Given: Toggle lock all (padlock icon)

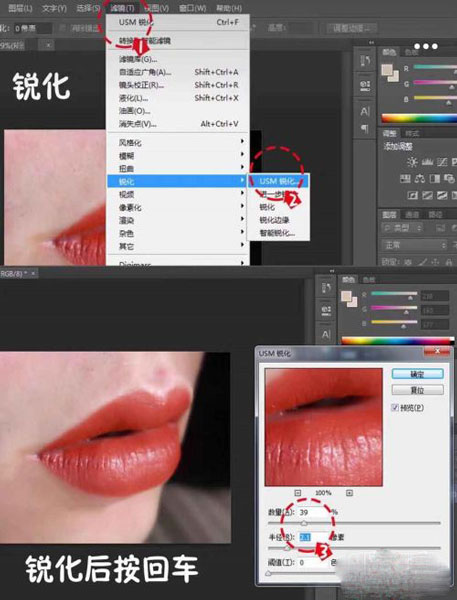Looking at the screenshot, I should [449, 262].
